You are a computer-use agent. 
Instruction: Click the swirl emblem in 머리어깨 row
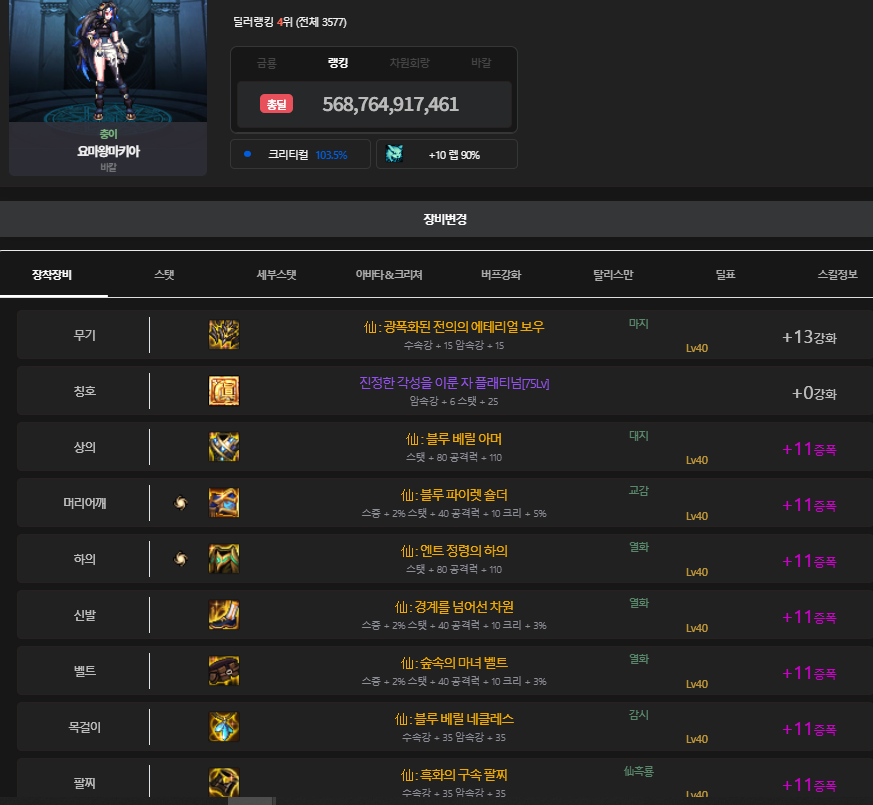coord(181,503)
